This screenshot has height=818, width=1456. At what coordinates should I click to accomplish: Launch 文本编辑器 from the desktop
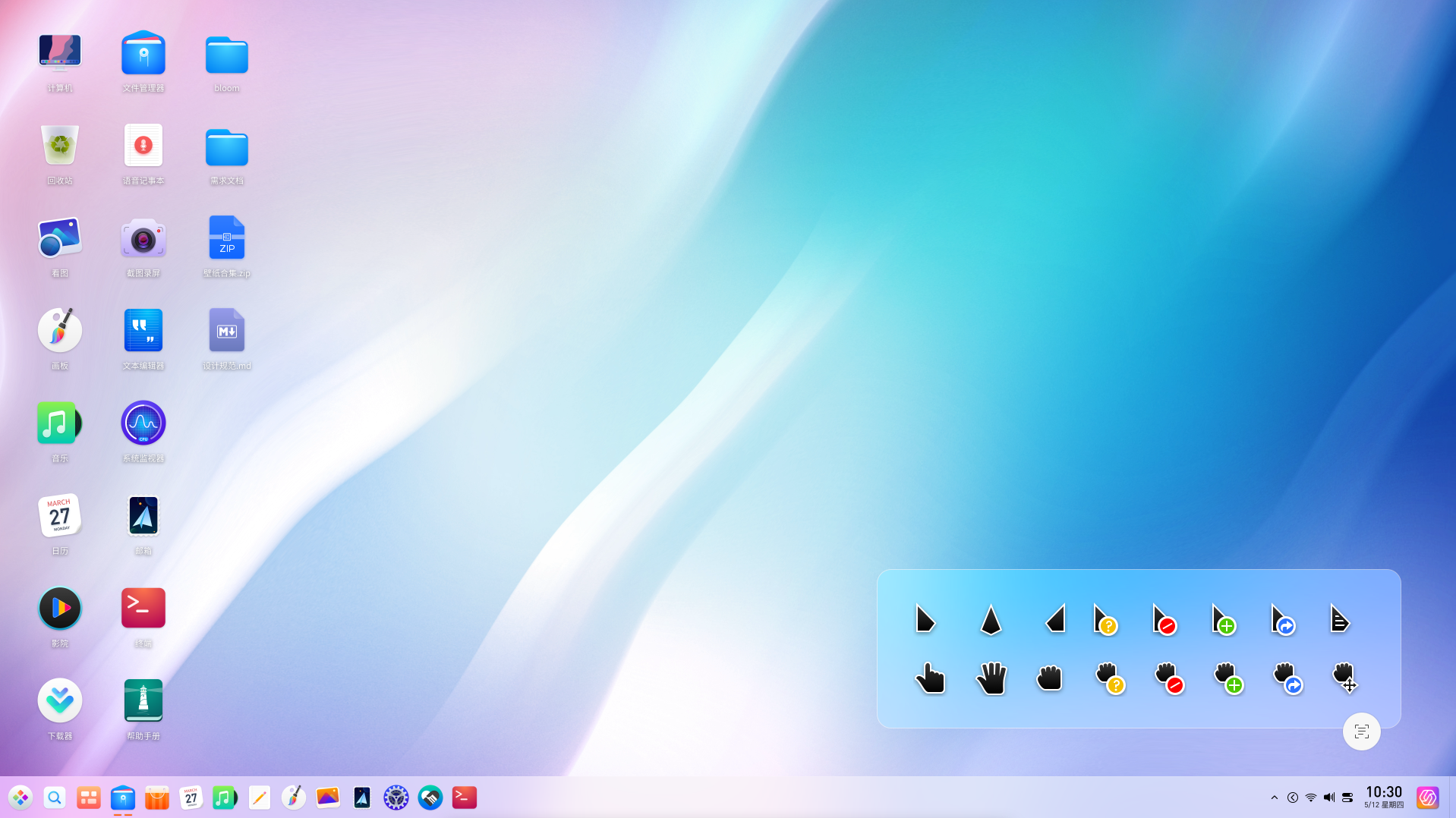[143, 330]
